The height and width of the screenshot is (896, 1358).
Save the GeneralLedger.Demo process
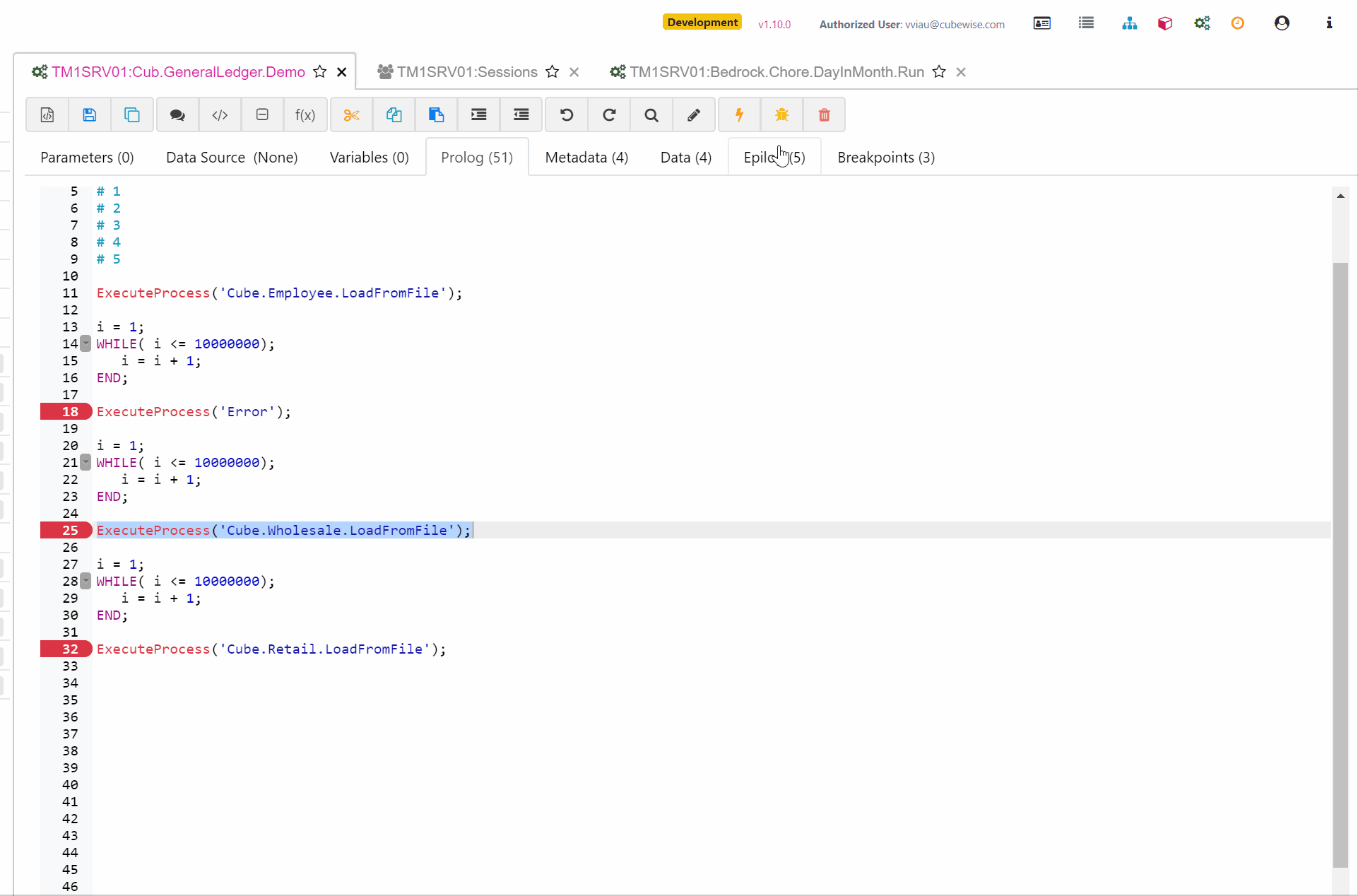click(x=90, y=114)
